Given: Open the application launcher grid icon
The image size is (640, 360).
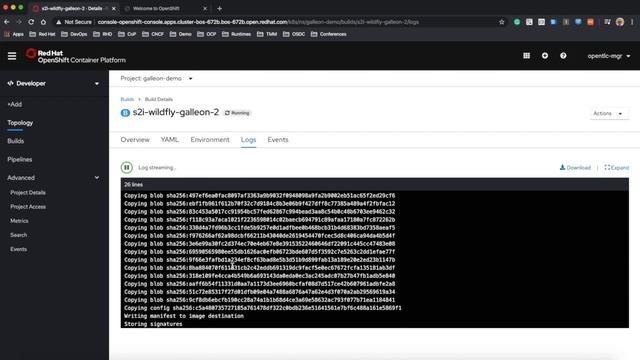Looking at the screenshot, I should point(527,56).
